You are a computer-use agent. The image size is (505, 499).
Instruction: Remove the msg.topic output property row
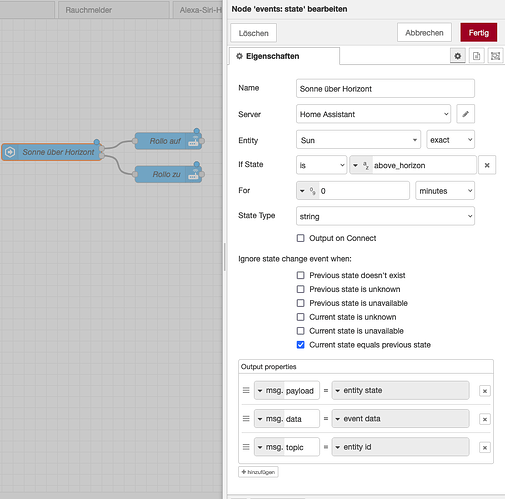click(x=485, y=448)
